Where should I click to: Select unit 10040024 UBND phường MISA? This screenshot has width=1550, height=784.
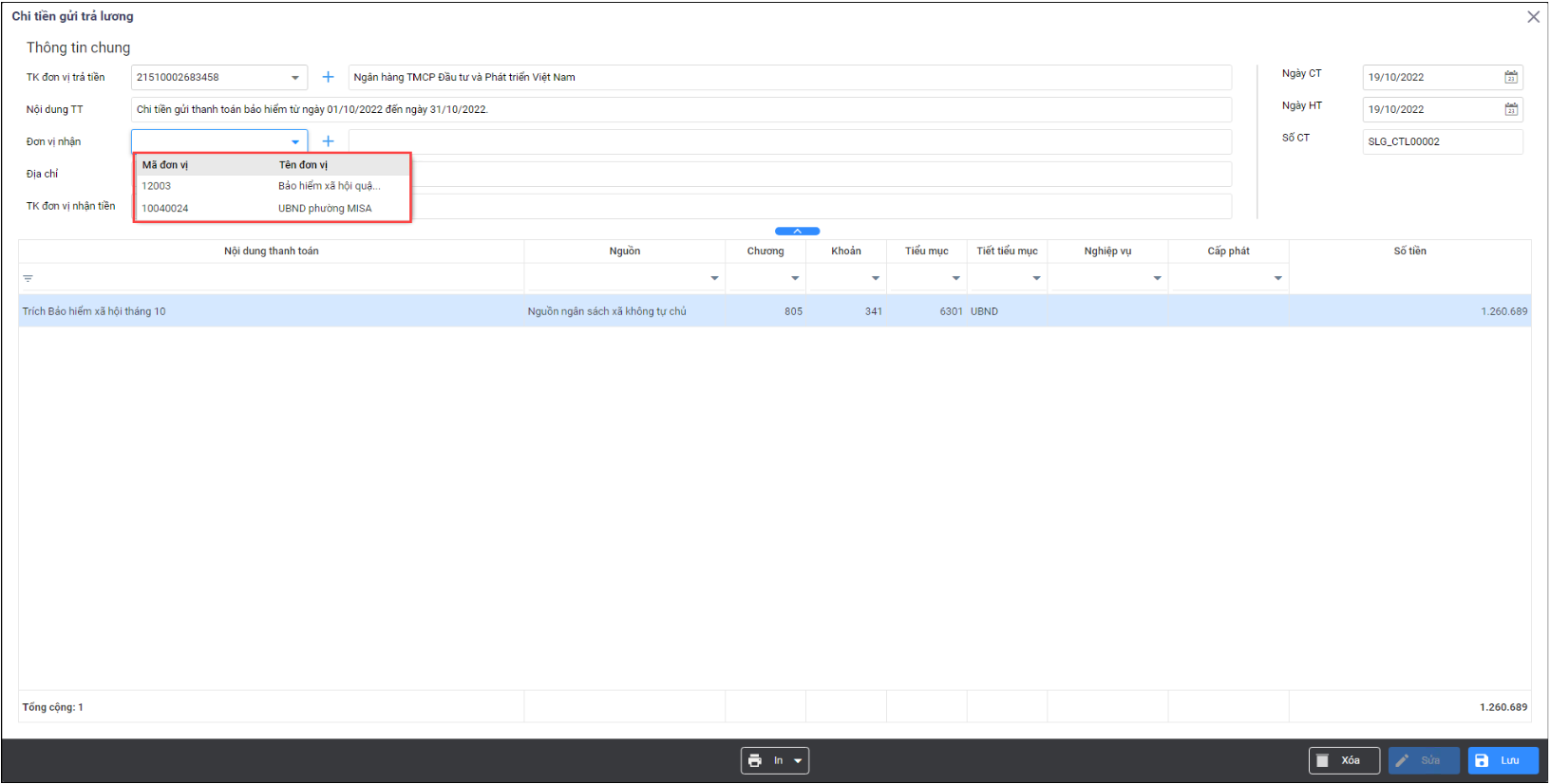click(273, 208)
